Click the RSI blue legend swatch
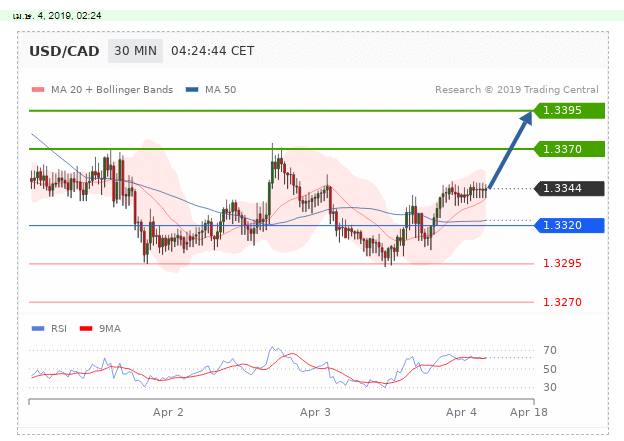Image resolution: width=624 pixels, height=441 pixels. pyautogui.click(x=38, y=328)
